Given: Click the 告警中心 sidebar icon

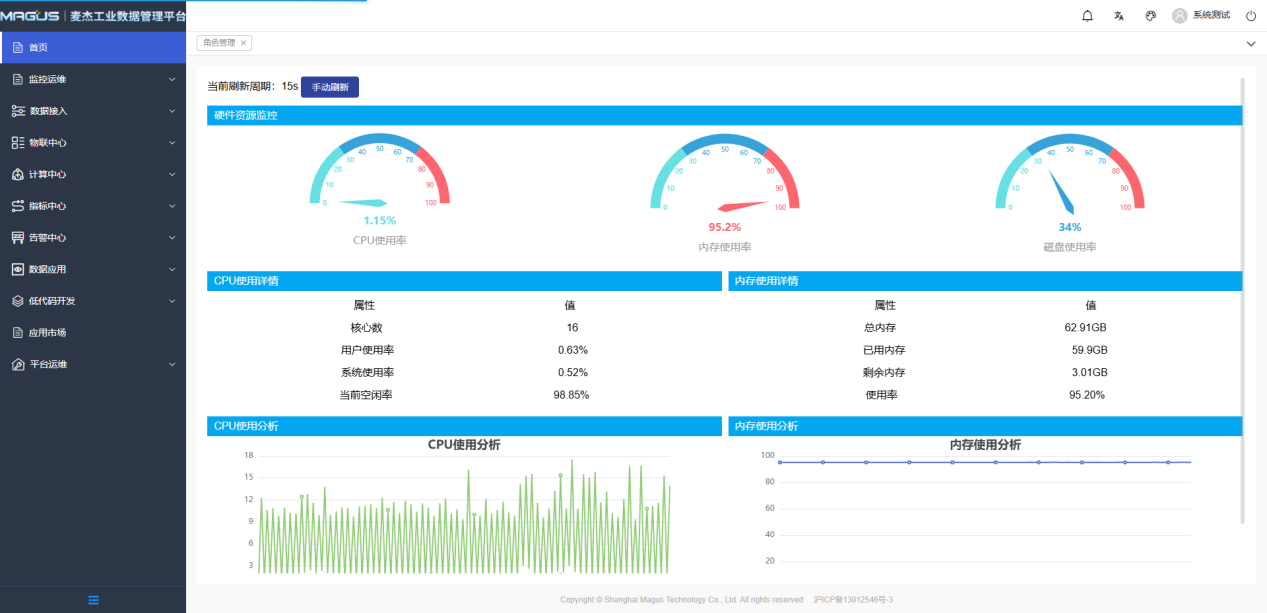Looking at the screenshot, I should 17,238.
